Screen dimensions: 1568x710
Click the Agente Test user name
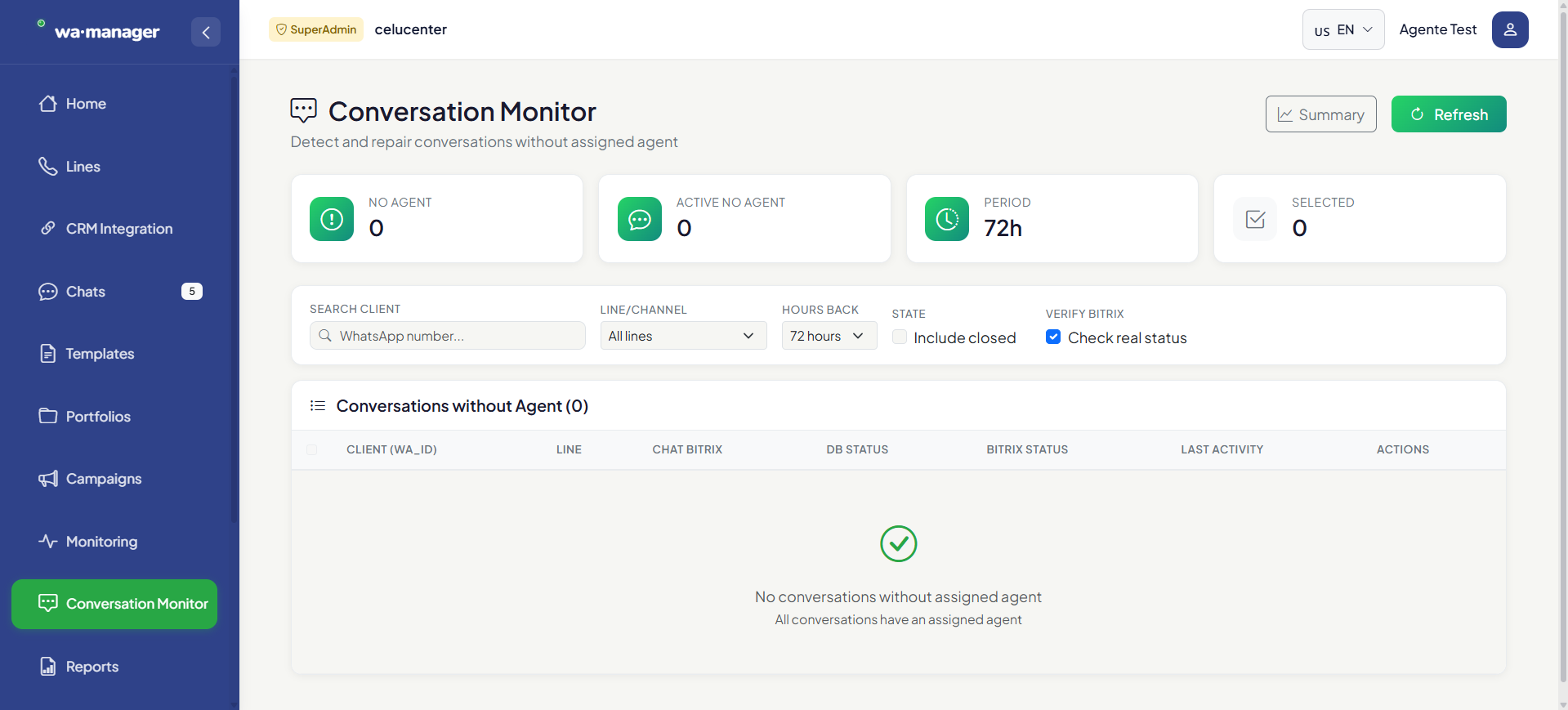click(1438, 29)
